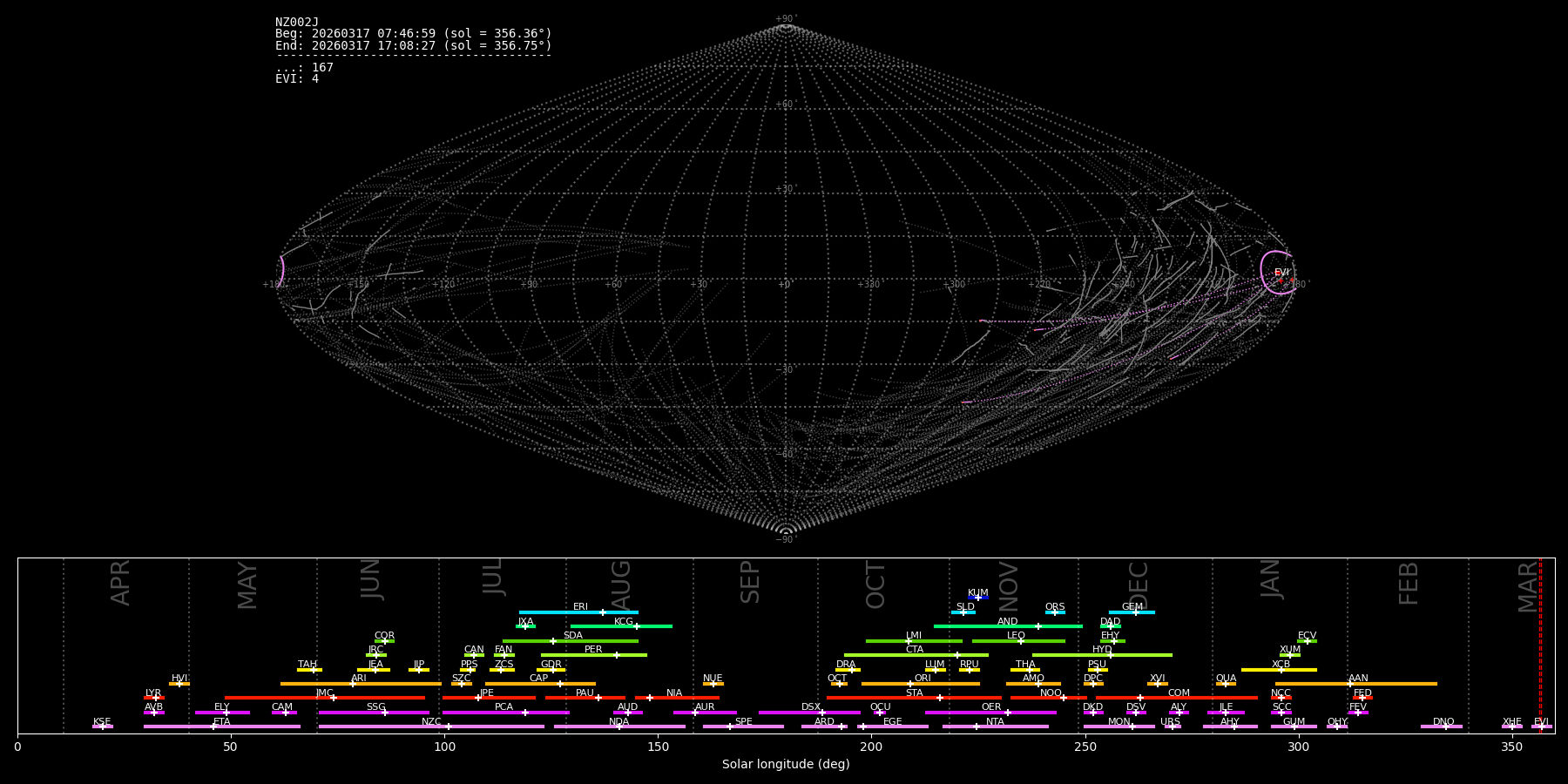Image resolution: width=1568 pixels, height=784 pixels.
Task: Click the PER shower label
Action: pos(593,650)
